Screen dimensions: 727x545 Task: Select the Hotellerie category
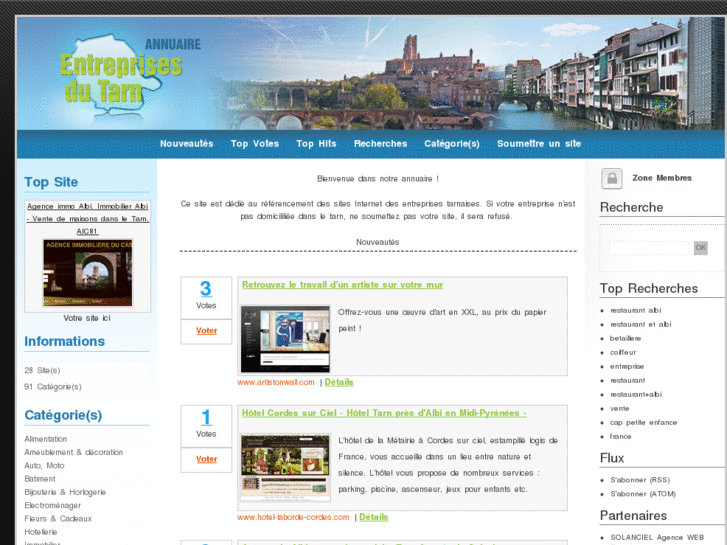tap(41, 532)
